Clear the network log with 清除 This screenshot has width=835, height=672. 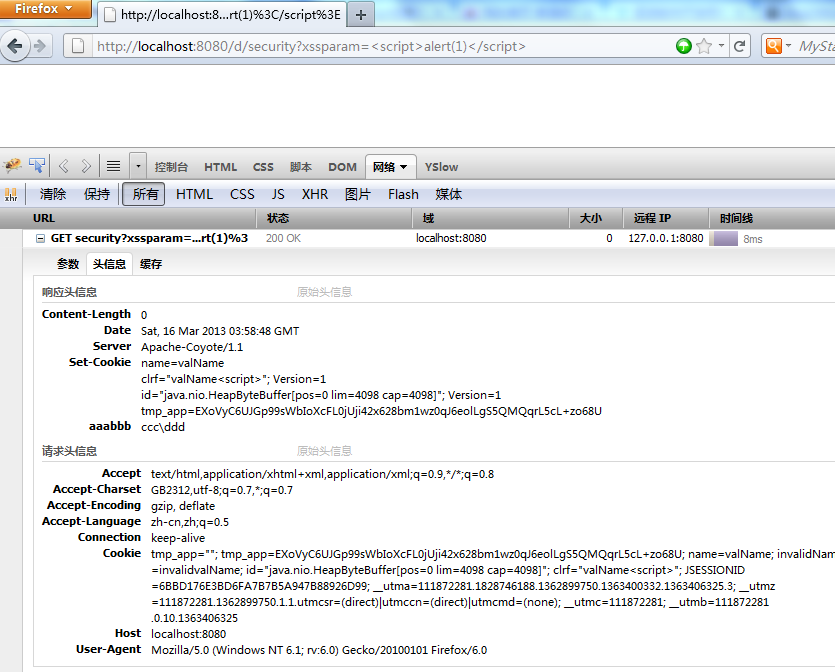[x=53, y=194]
